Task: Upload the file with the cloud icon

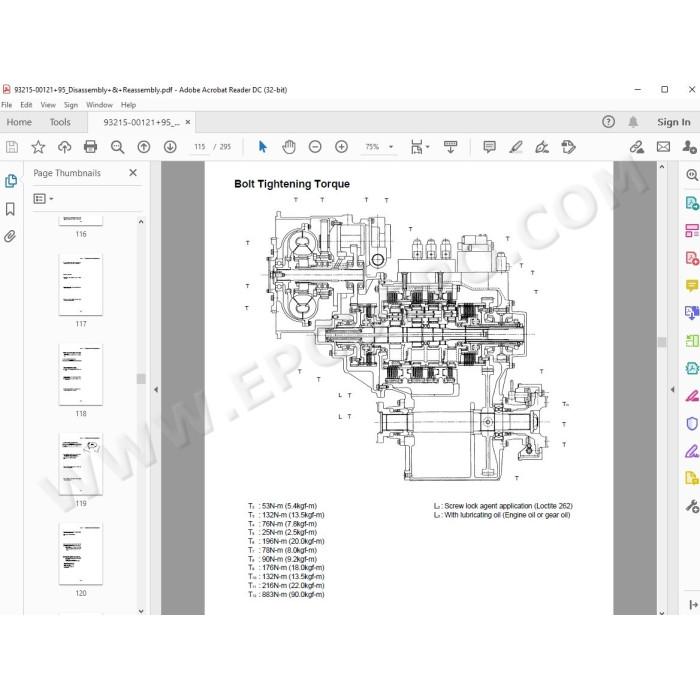Action: [64, 147]
